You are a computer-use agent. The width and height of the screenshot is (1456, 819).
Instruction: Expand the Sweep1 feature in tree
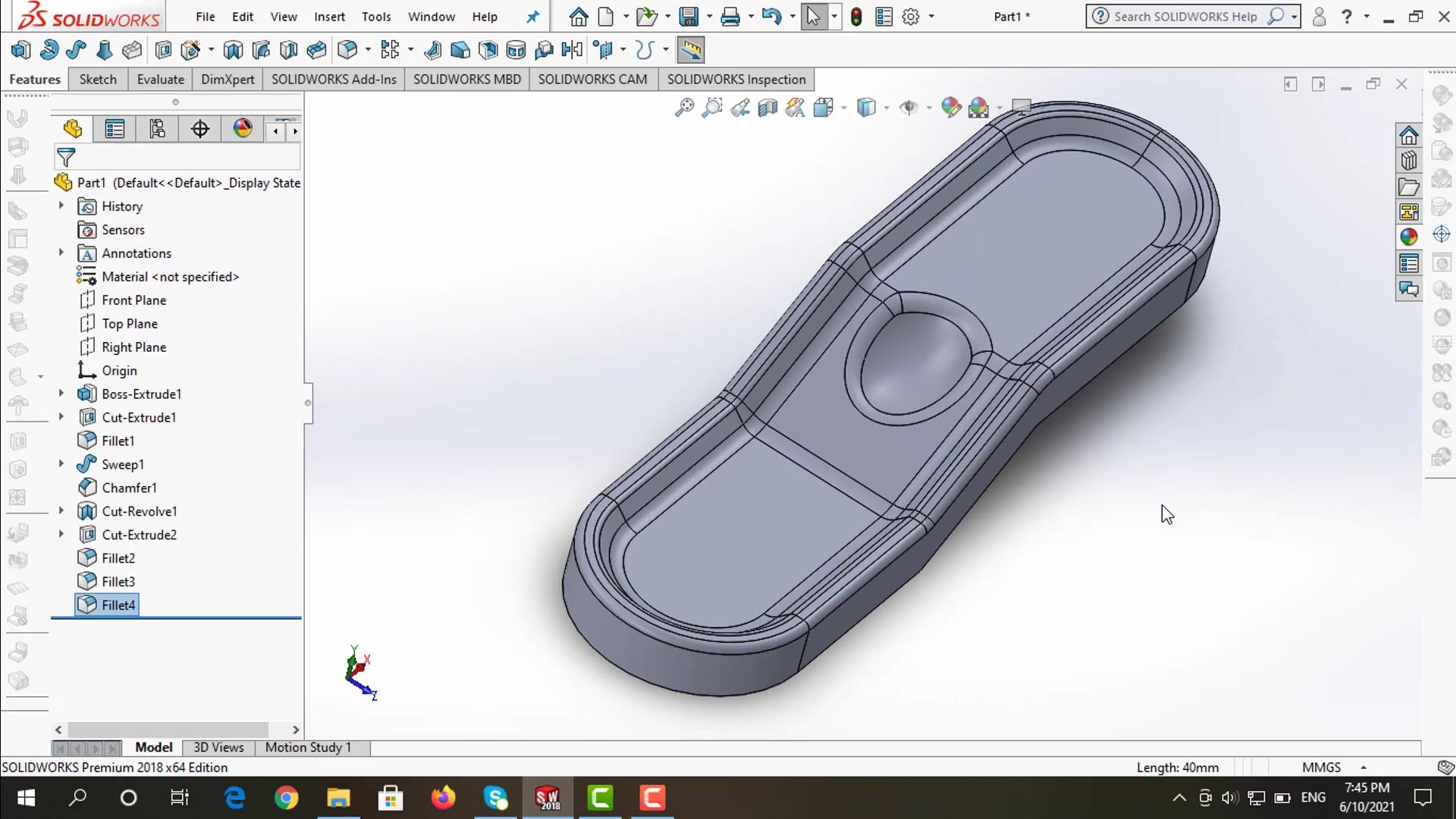61,464
